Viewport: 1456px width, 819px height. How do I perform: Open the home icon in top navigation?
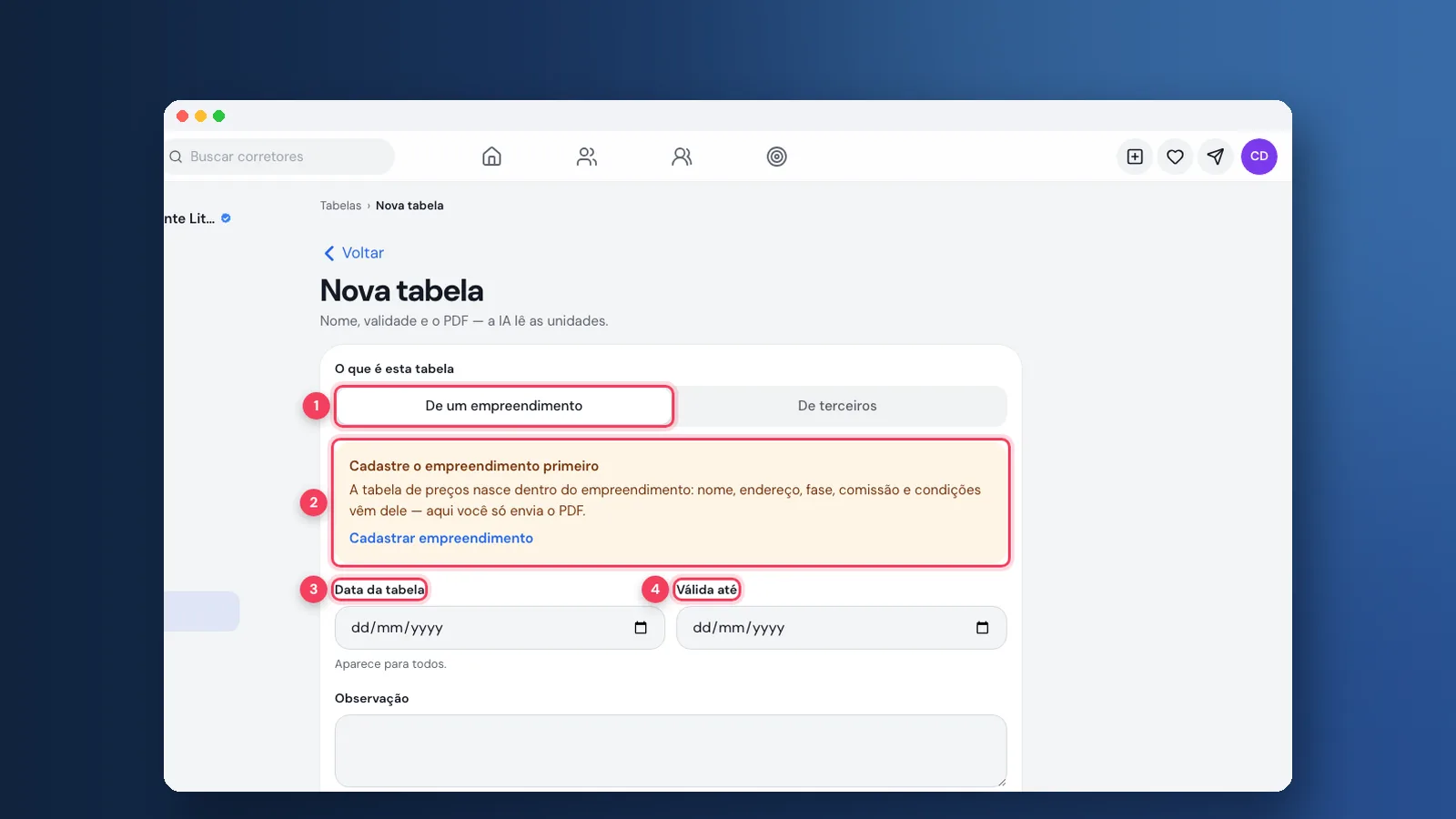point(491,157)
